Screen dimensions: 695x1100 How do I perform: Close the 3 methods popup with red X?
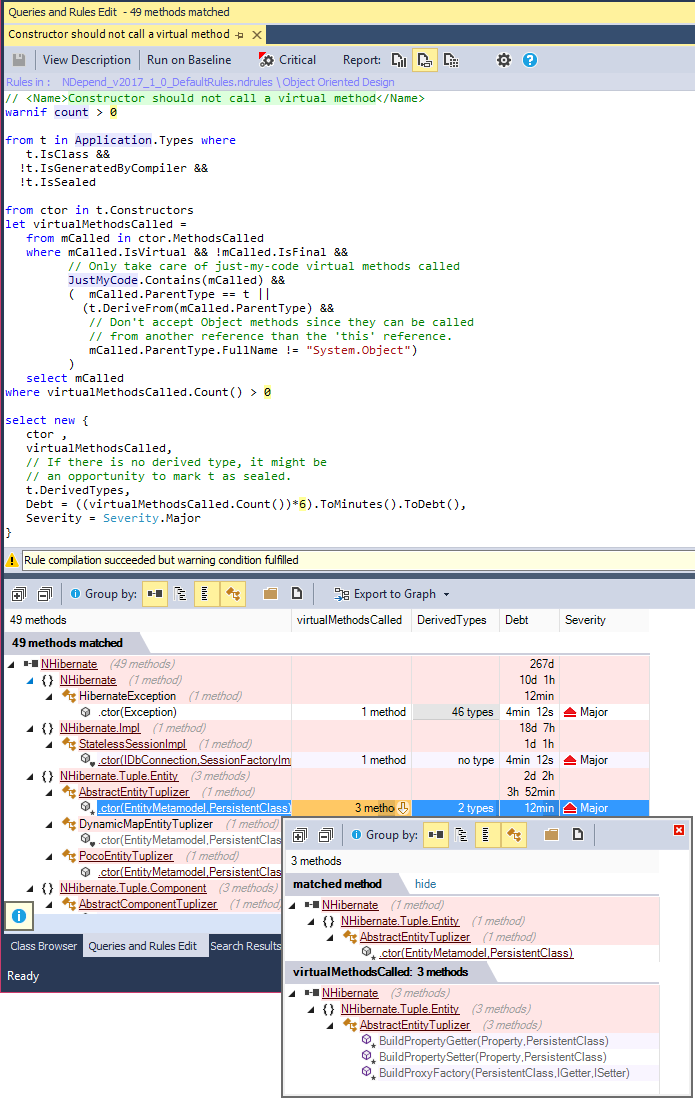point(679,830)
